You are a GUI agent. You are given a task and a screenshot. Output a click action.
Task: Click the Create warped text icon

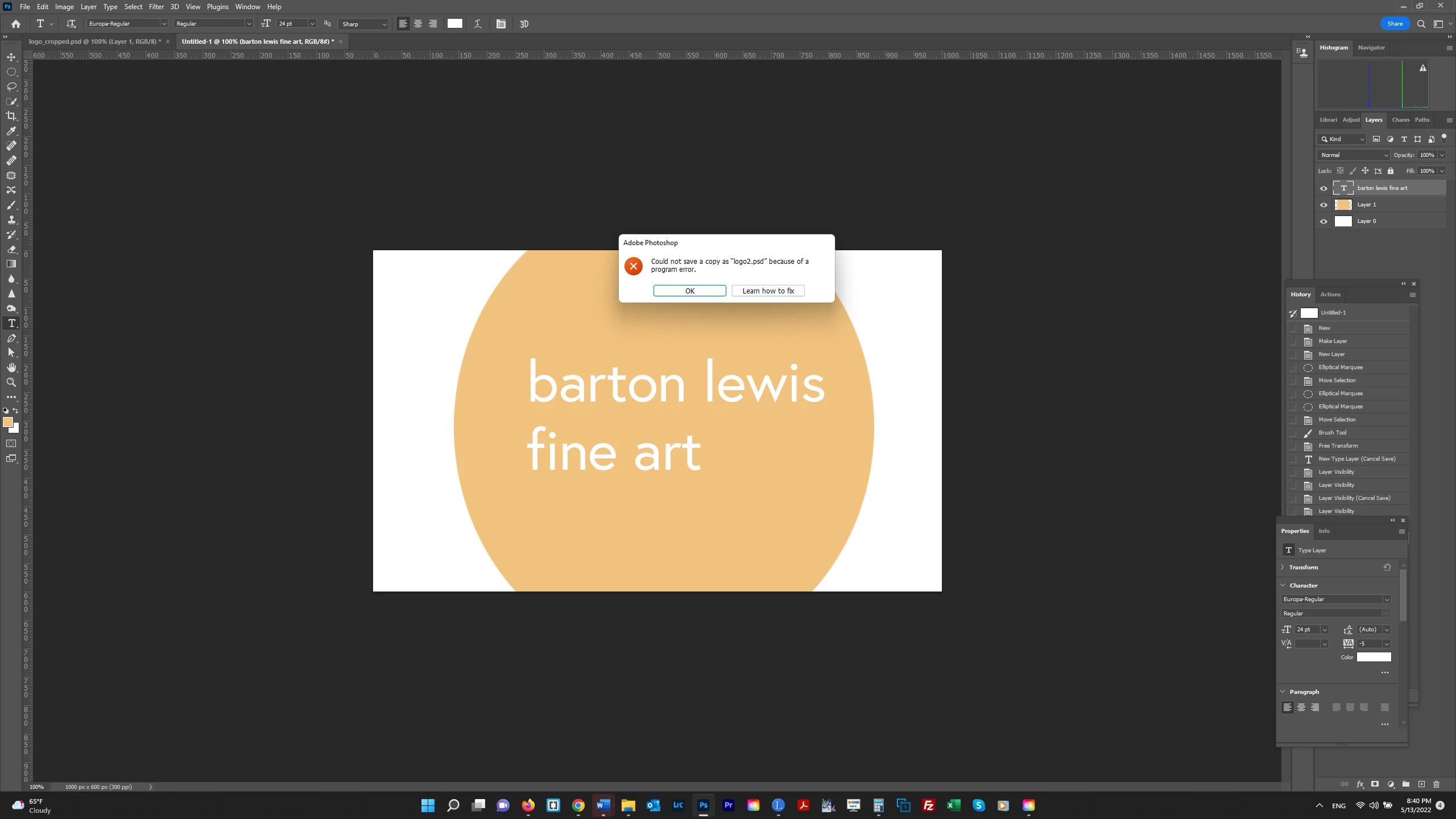(478, 24)
